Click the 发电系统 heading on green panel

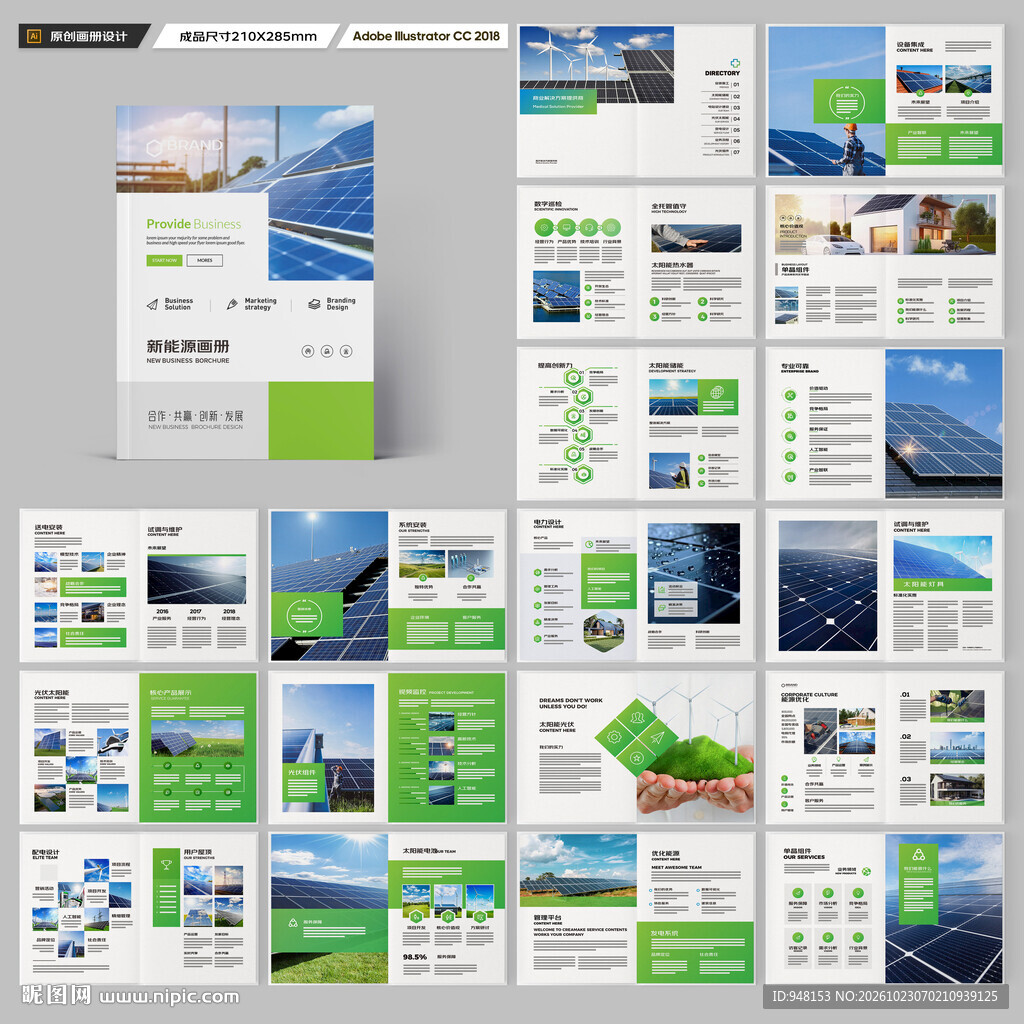664,933
